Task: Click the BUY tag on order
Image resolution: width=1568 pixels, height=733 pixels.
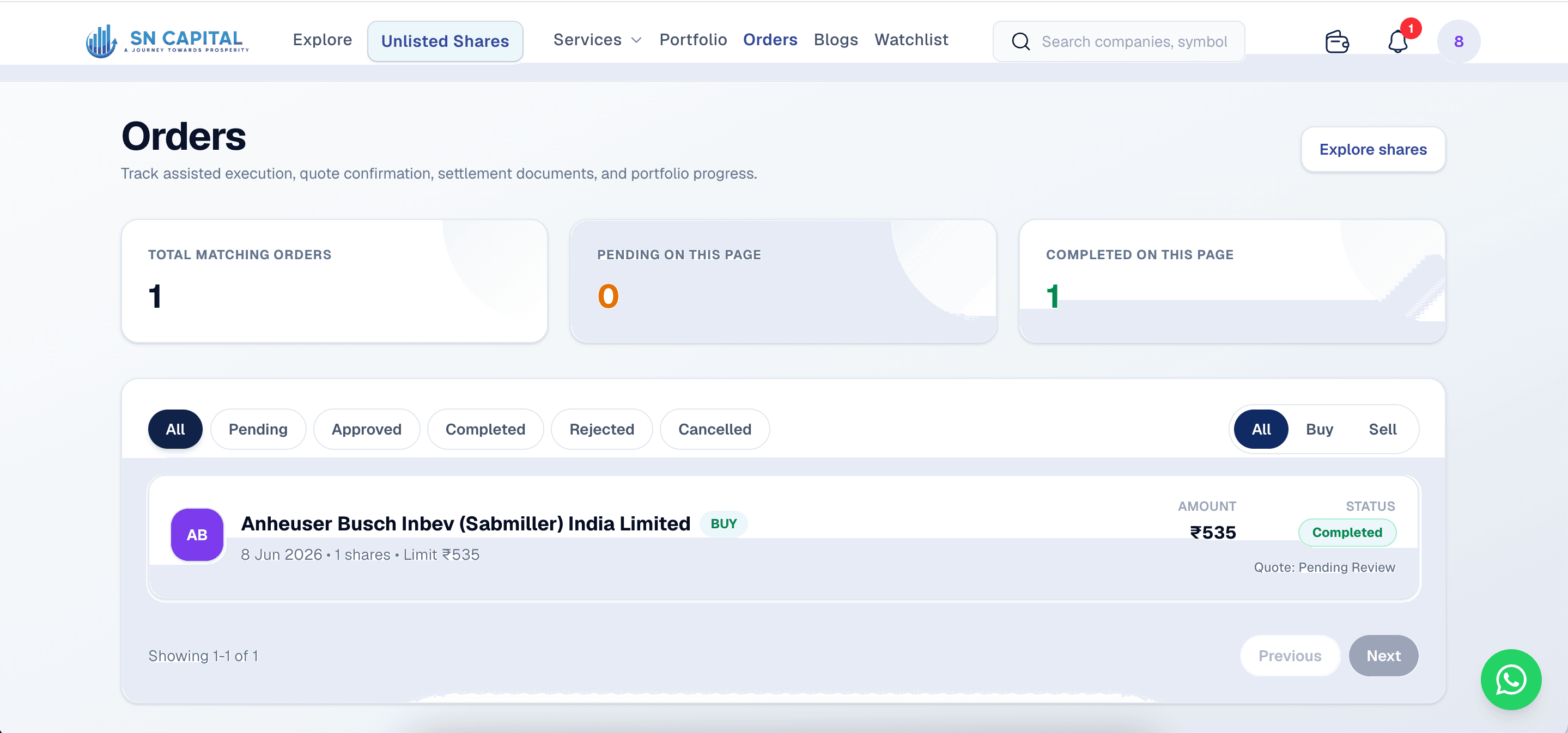Action: pos(723,523)
